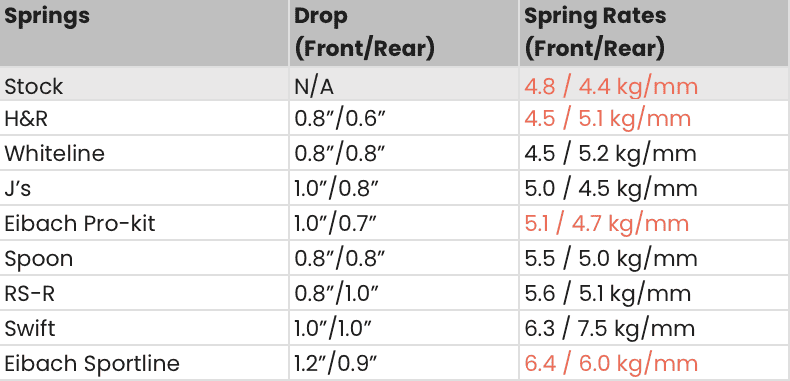Click the Spoon 5.5 / 5.0 kg/mm cell
Image resolution: width=790 pixels, height=381 pixels.
click(654, 258)
